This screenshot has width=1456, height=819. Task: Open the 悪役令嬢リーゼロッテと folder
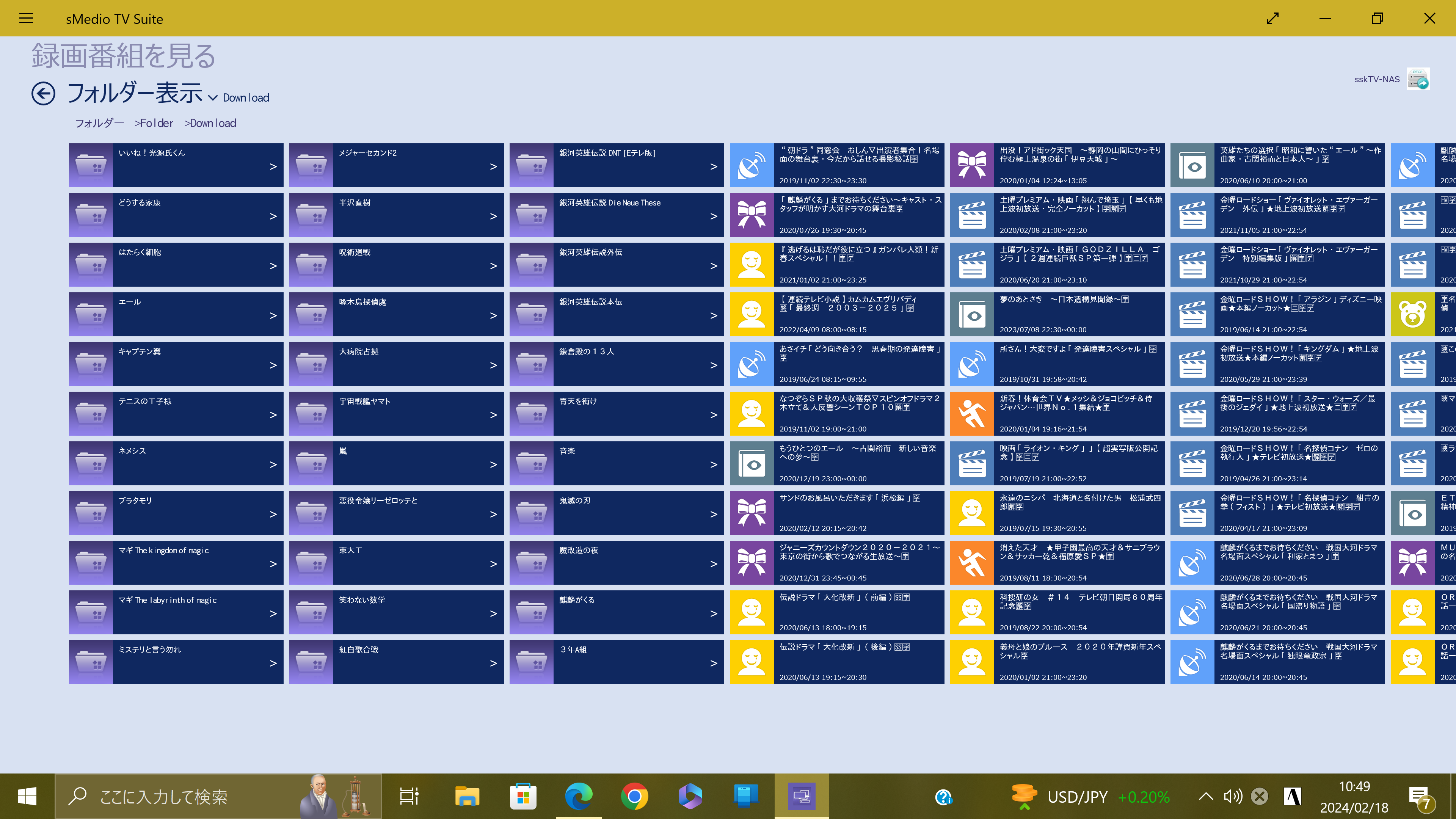396,513
